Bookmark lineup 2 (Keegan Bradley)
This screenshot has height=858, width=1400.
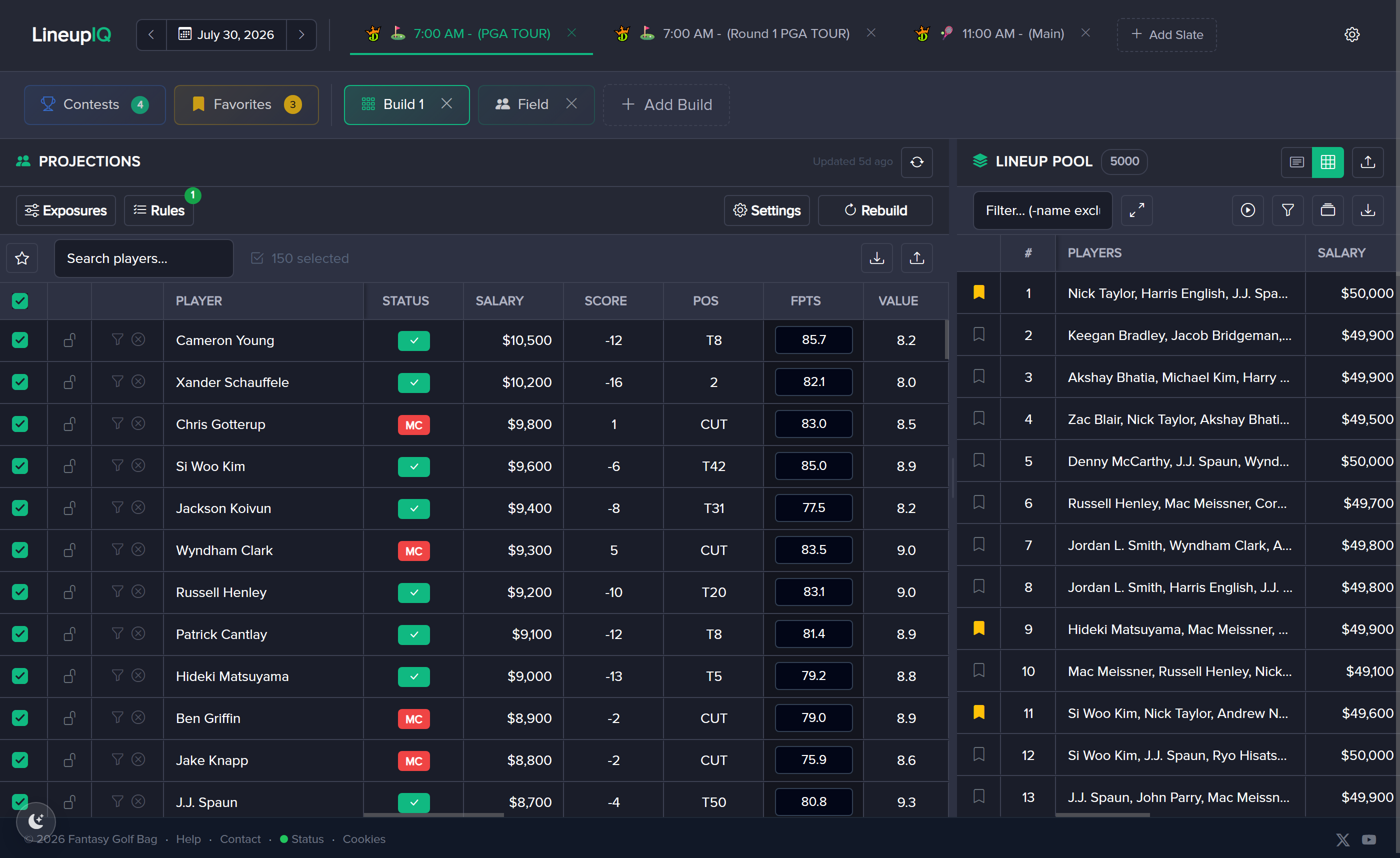pos(978,334)
